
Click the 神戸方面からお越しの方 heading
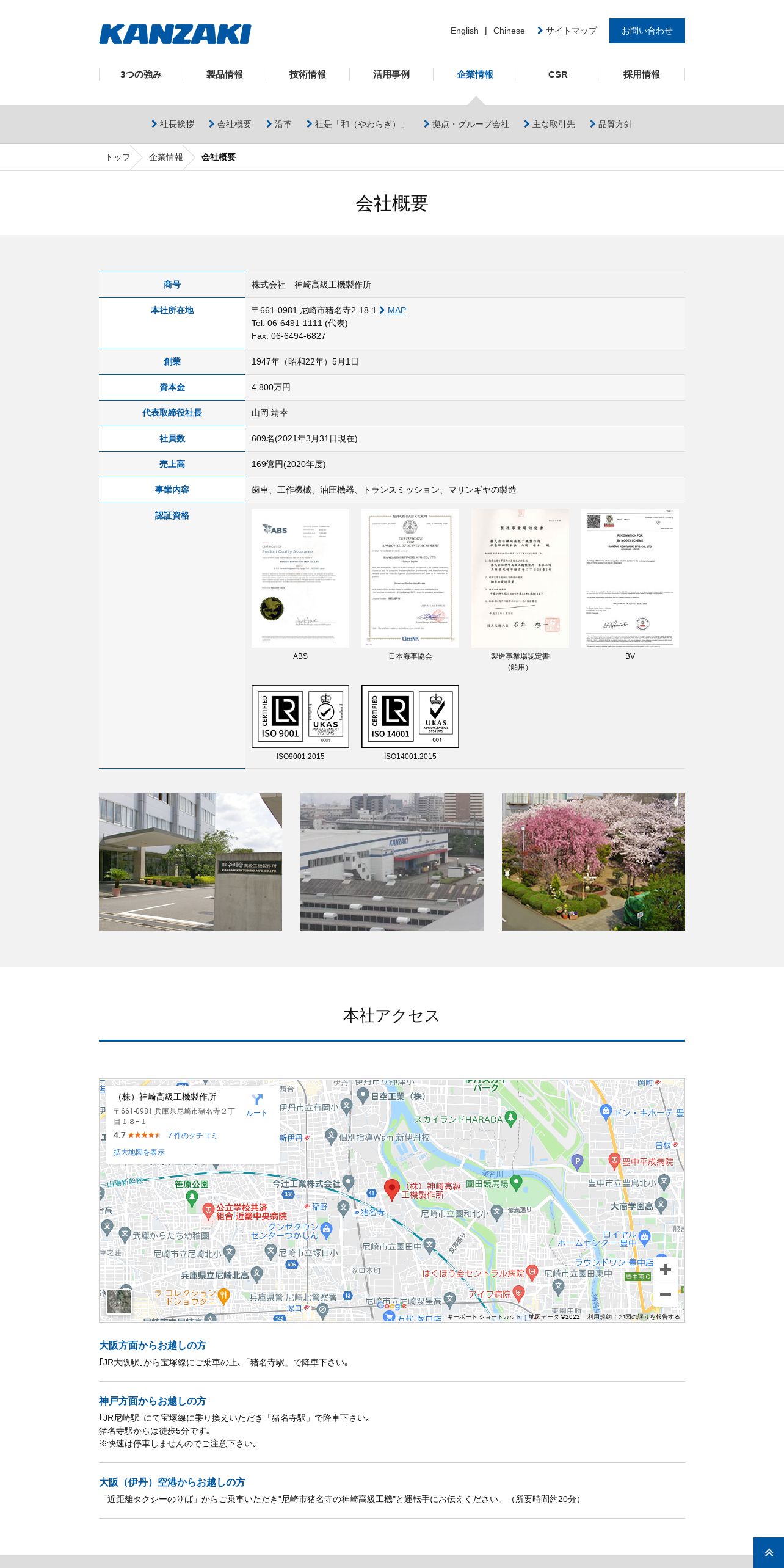click(x=153, y=1401)
